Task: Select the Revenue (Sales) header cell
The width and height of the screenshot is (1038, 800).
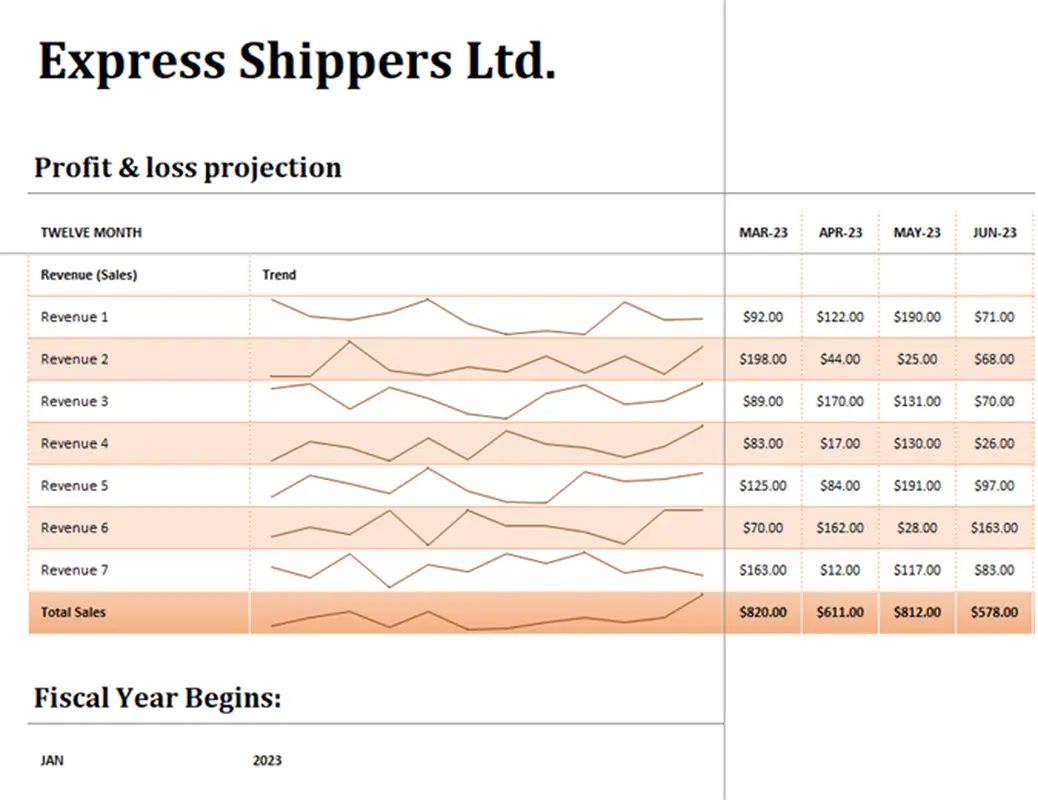Action: pos(89,275)
